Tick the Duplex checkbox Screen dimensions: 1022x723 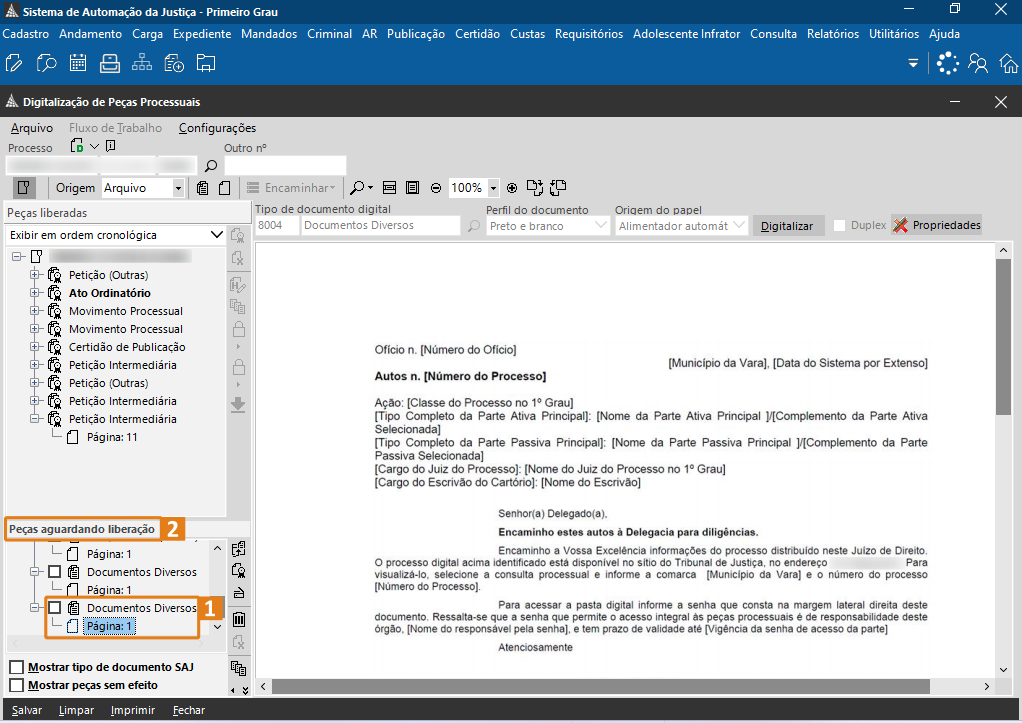click(840, 225)
